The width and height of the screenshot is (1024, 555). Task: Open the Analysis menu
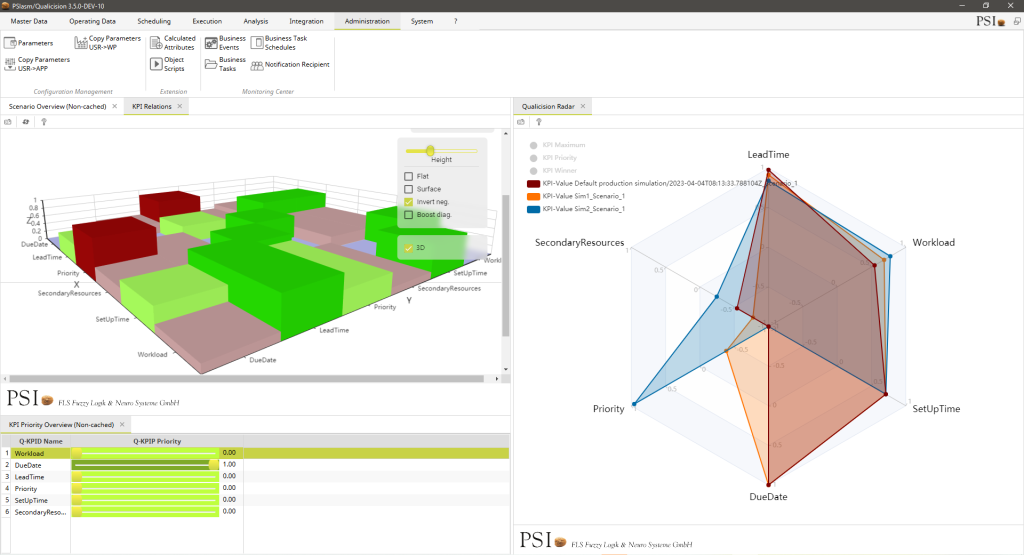[255, 22]
